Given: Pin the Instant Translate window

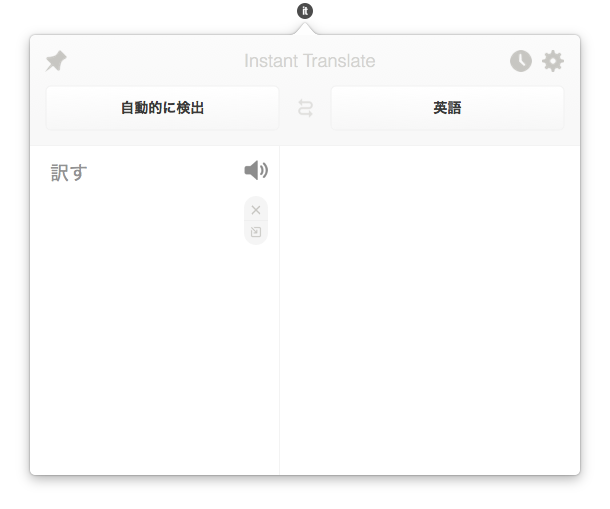Looking at the screenshot, I should click(56, 61).
